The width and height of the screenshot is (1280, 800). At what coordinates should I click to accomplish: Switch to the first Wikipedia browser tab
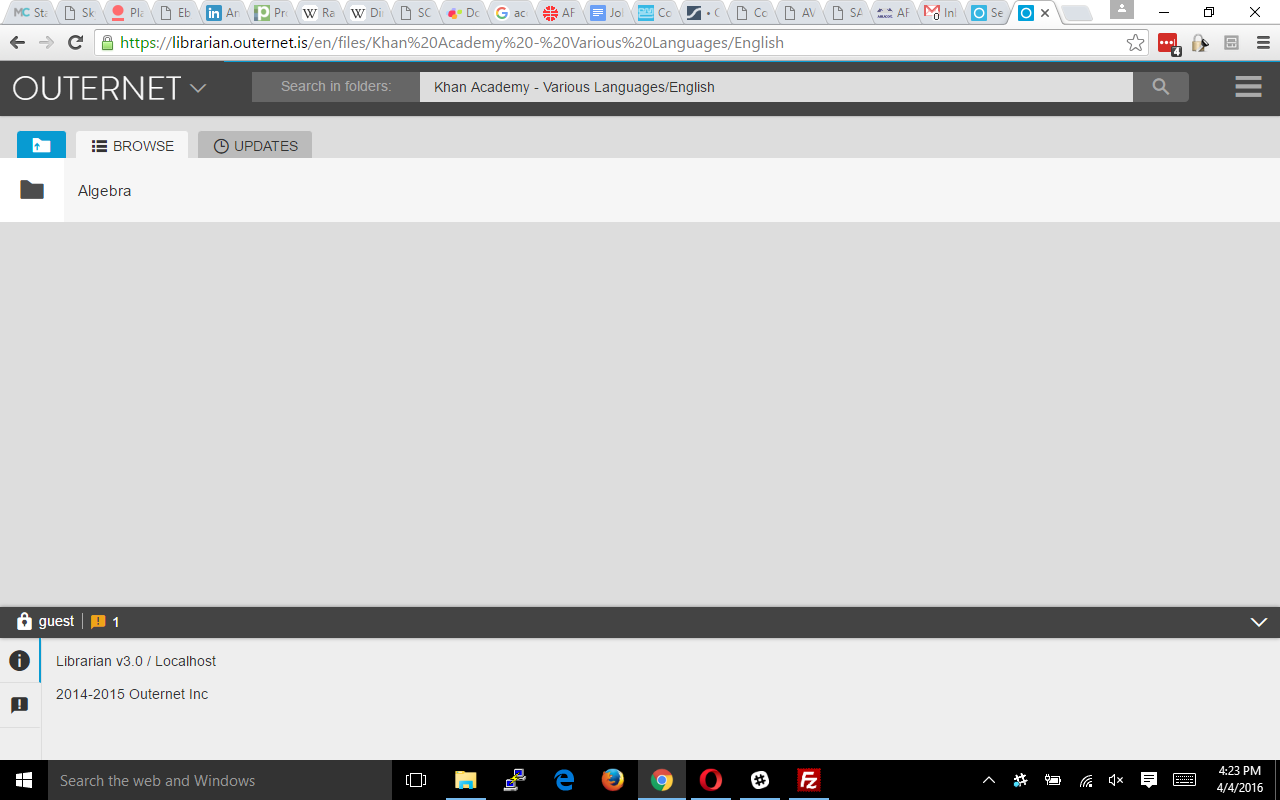click(318, 13)
